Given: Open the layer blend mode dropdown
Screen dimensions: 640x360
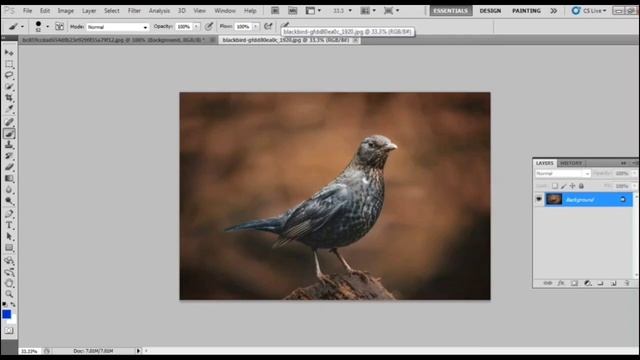Looking at the screenshot, I should coord(563,173).
